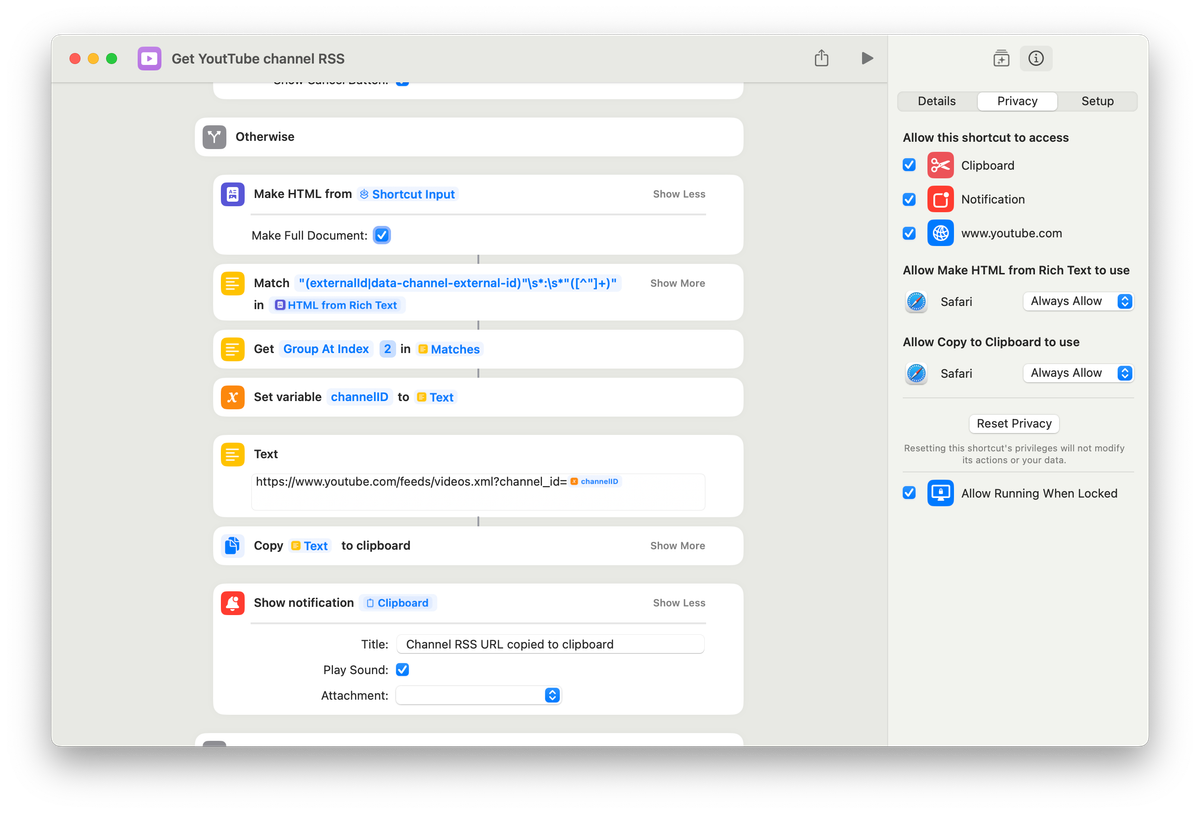This screenshot has height=814, width=1200.
Task: Click the Share icon in the toolbar
Action: [x=821, y=58]
